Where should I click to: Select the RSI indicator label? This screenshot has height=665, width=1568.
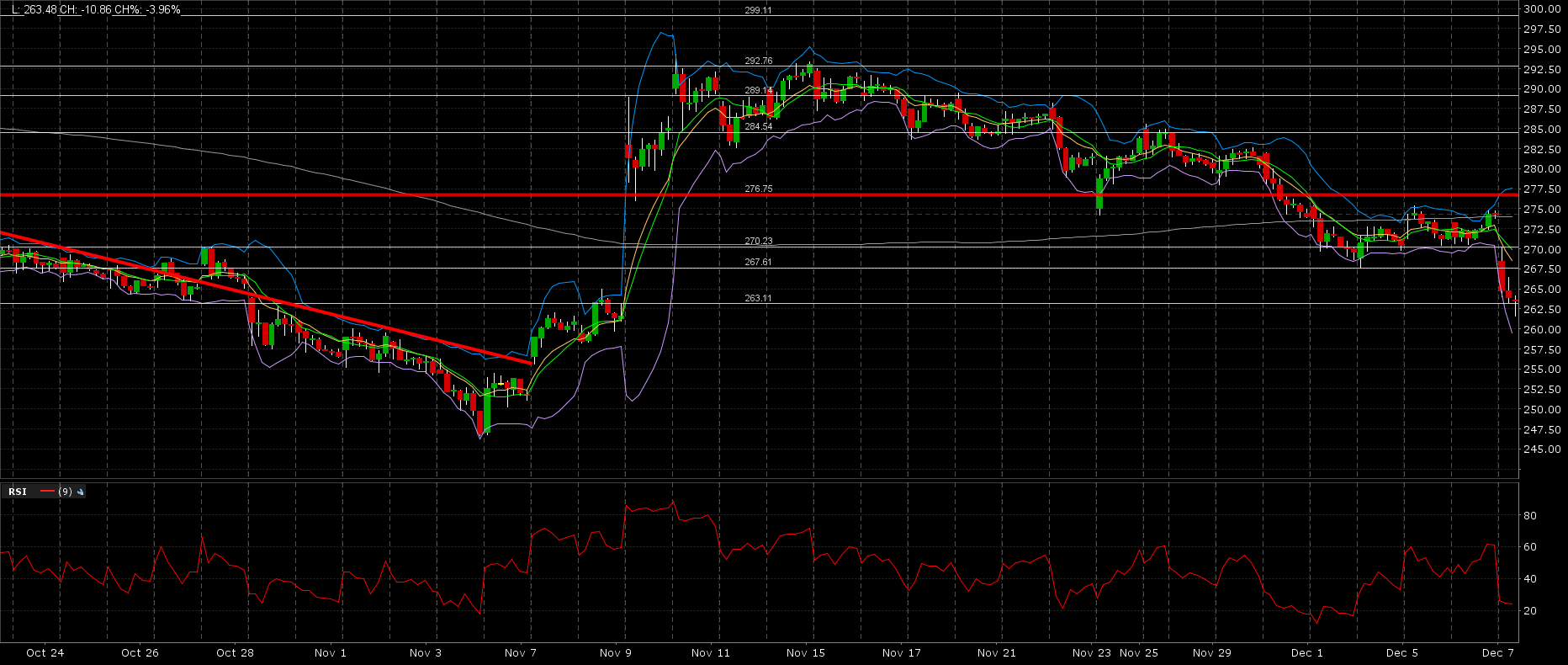(18, 492)
